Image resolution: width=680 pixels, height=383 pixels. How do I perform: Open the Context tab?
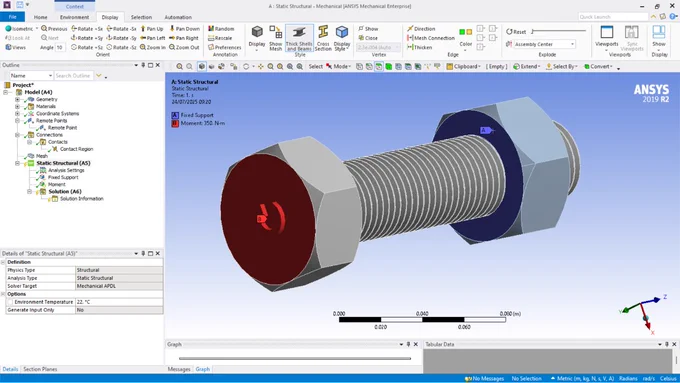(x=75, y=6)
